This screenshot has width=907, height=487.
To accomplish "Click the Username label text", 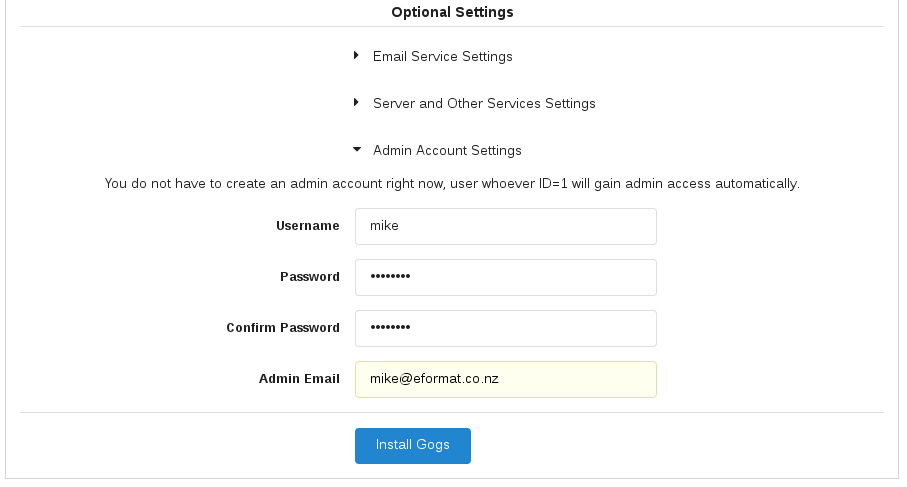I will pyautogui.click(x=307, y=226).
